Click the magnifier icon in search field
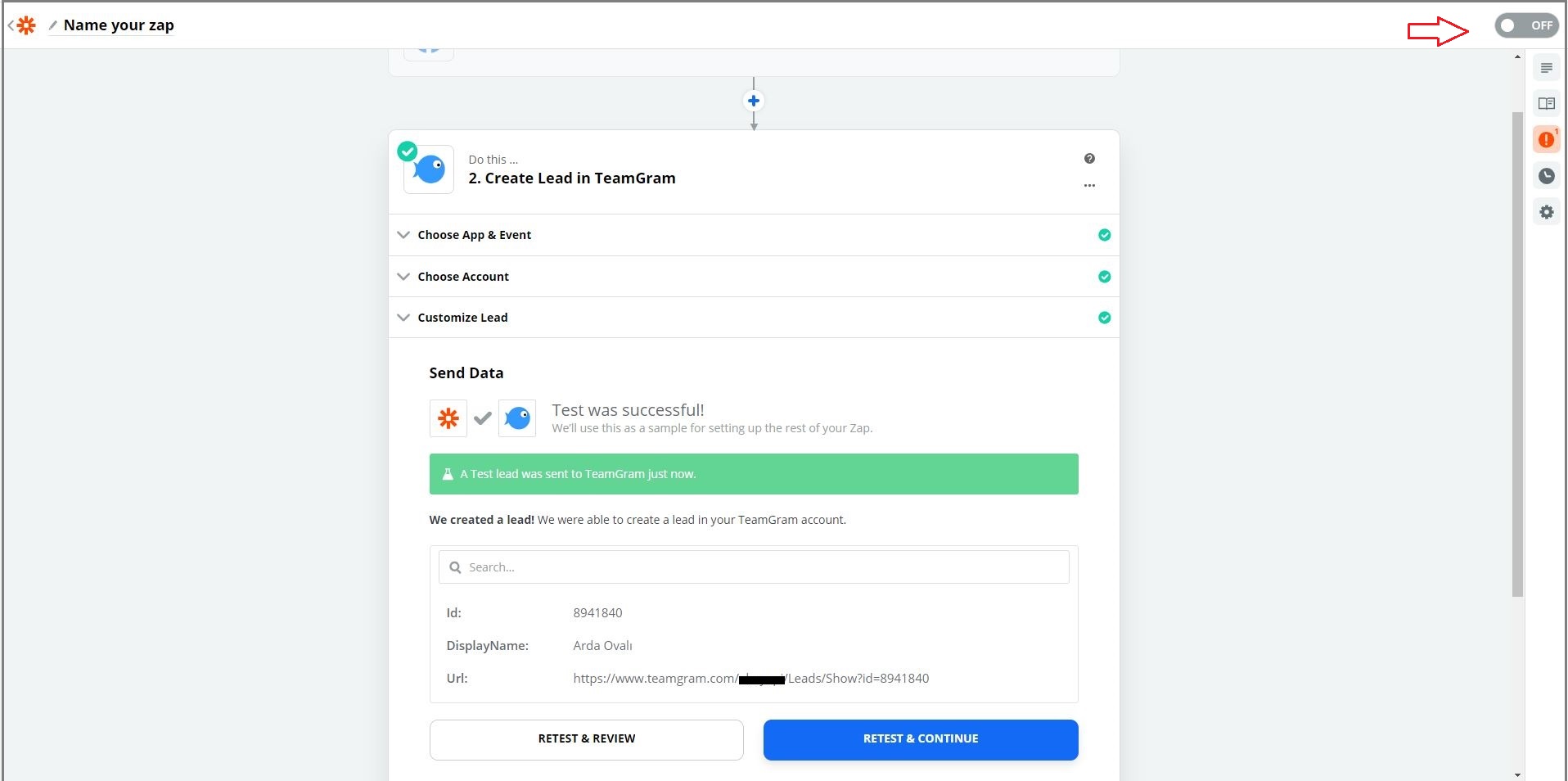The height and width of the screenshot is (781, 1568). click(455, 567)
